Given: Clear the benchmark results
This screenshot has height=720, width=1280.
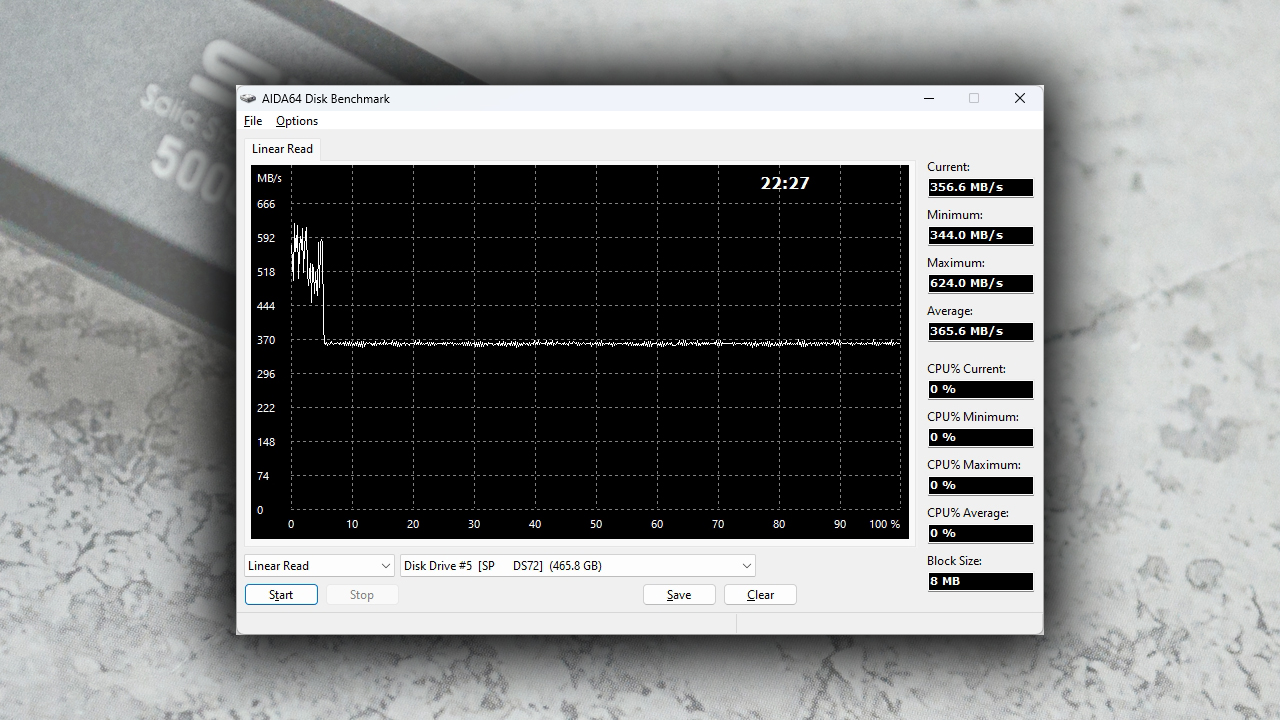Looking at the screenshot, I should [760, 595].
